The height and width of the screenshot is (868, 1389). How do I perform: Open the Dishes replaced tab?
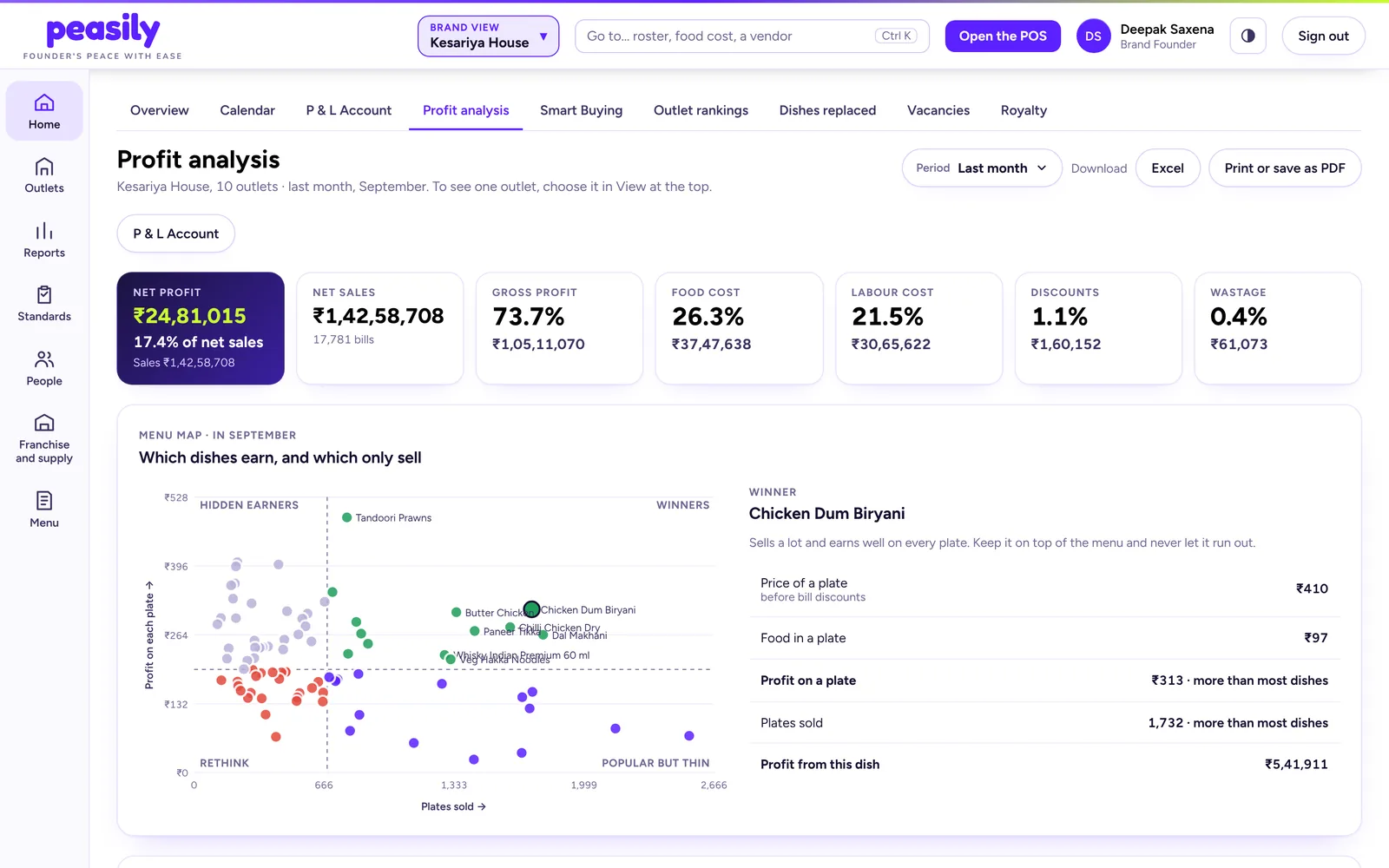click(828, 110)
